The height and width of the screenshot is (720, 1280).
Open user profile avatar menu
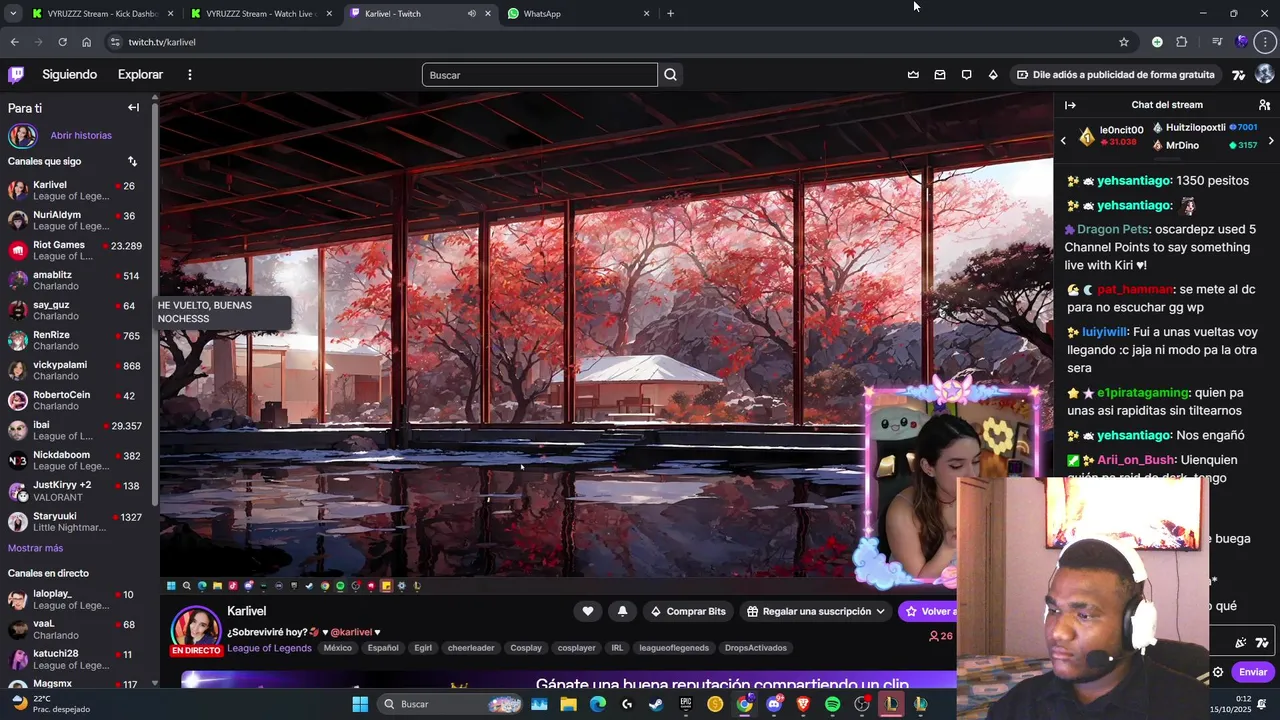coord(1264,75)
